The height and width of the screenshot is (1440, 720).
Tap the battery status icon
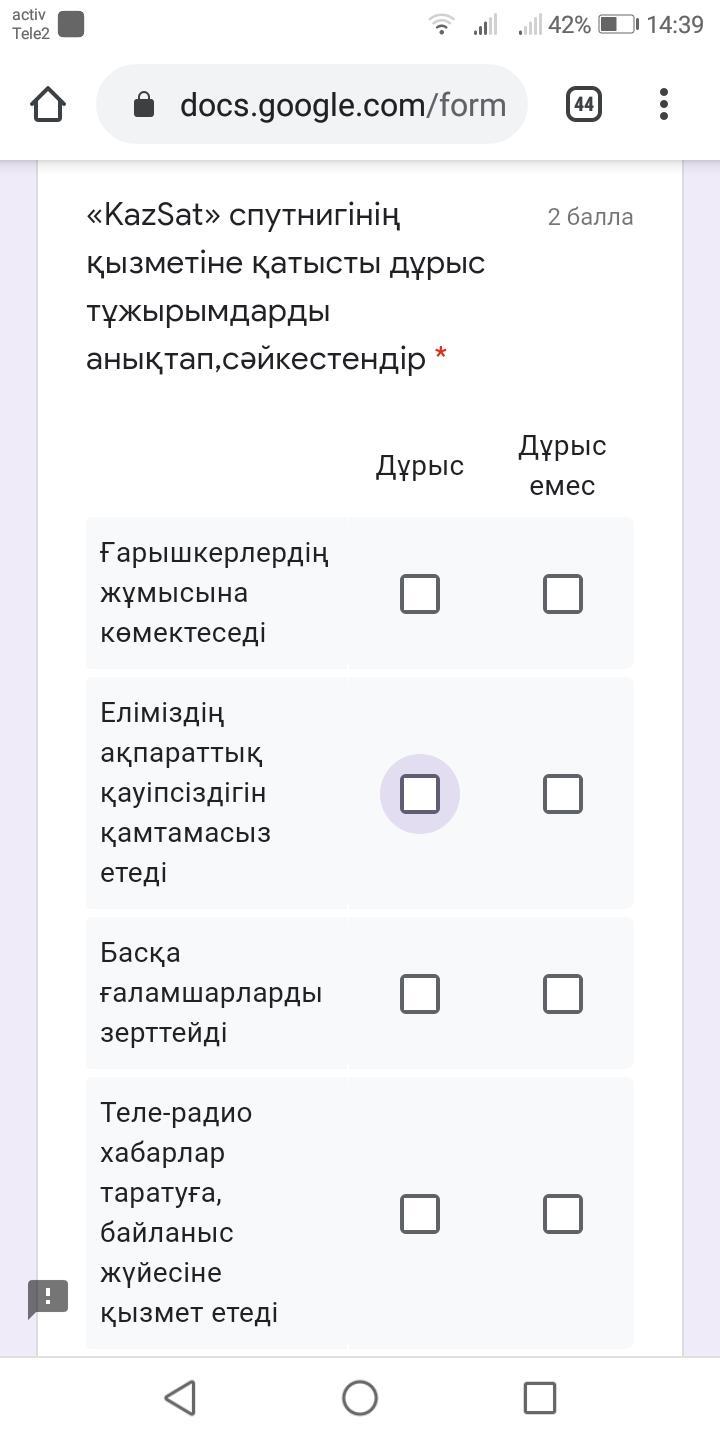point(617,25)
